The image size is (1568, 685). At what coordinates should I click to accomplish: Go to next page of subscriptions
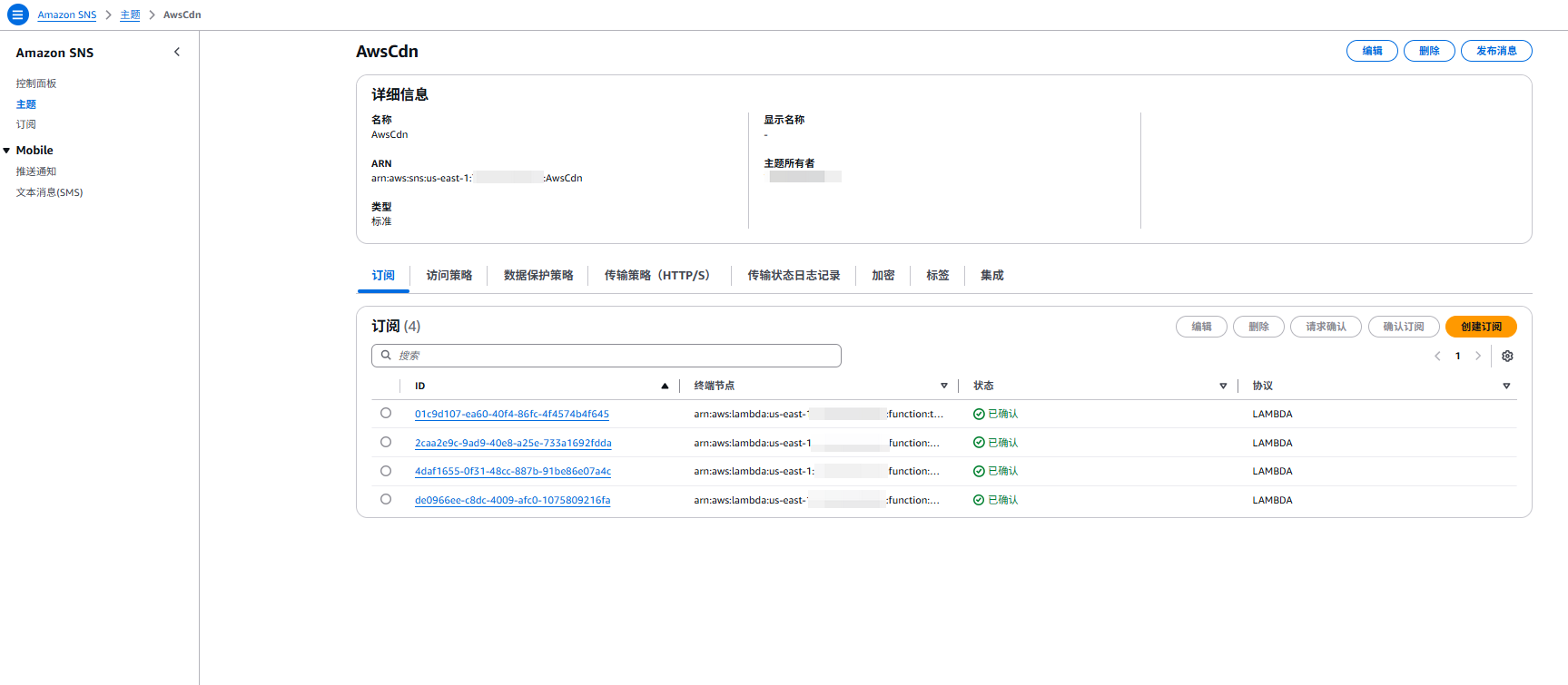click(1478, 356)
